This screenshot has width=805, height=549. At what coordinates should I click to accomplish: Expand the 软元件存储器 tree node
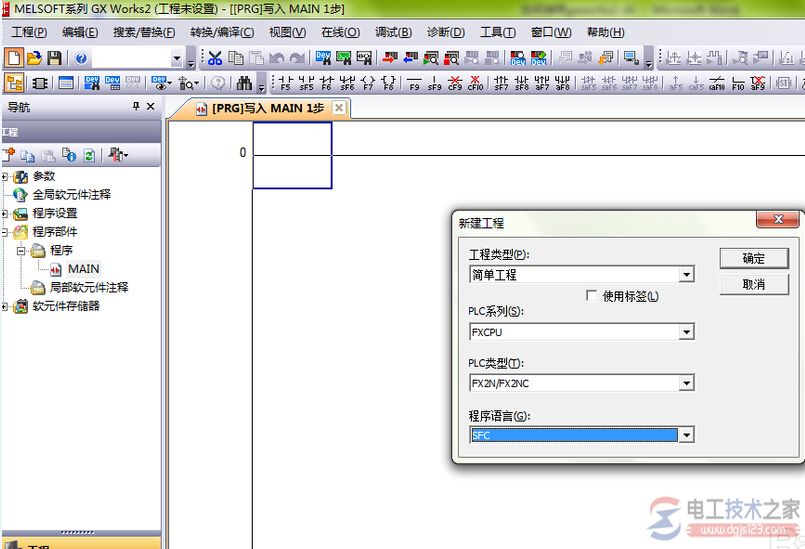[x=5, y=307]
